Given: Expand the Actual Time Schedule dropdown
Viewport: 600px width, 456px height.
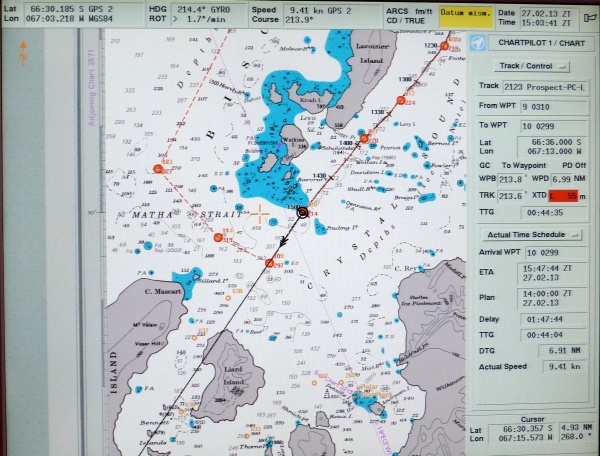Looking at the screenshot, I should (x=532, y=234).
